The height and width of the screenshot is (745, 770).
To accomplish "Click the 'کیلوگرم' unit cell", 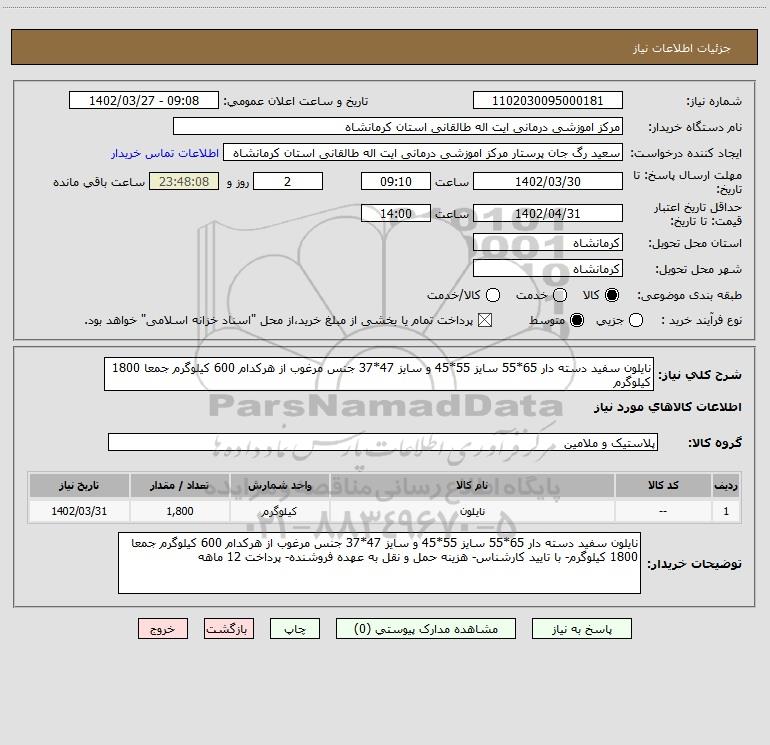I will (279, 511).
